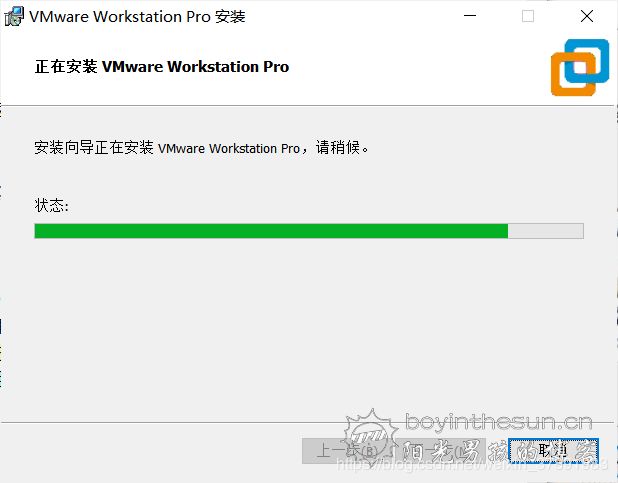Close the VMware Workstation Pro installer window

pos(587,16)
